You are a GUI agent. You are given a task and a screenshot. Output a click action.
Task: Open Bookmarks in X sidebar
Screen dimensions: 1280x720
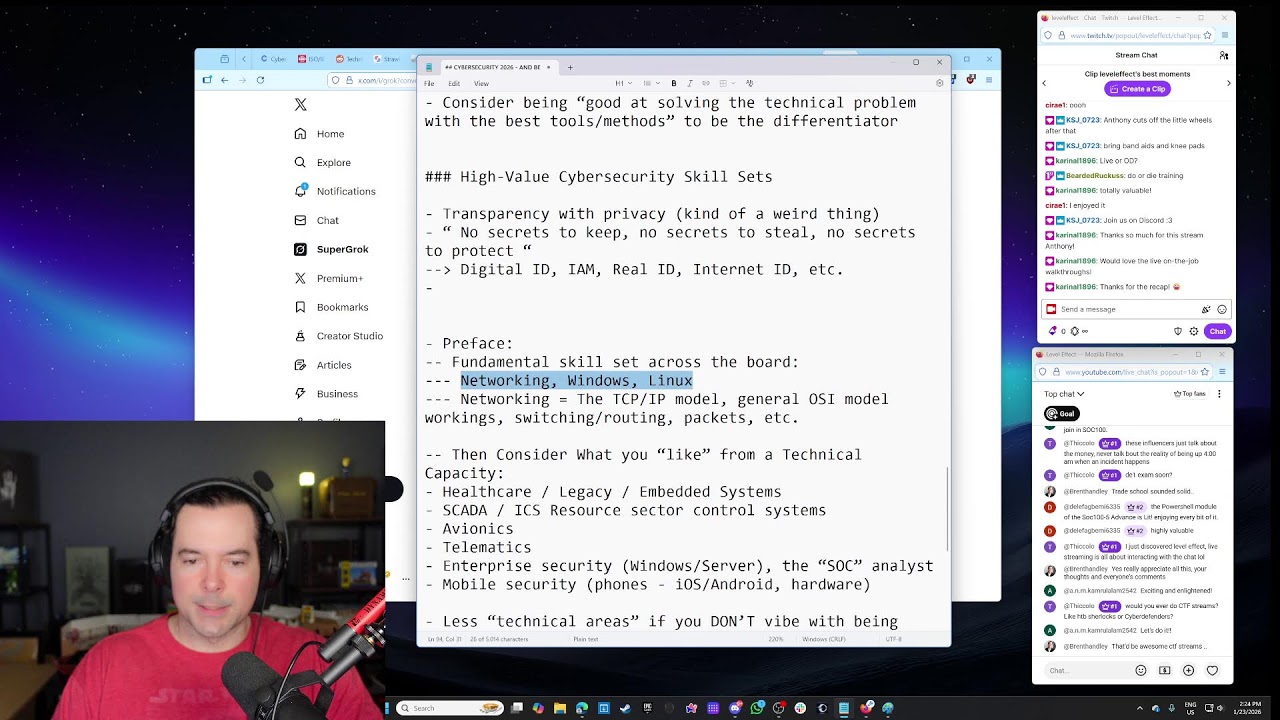pyautogui.click(x=331, y=307)
